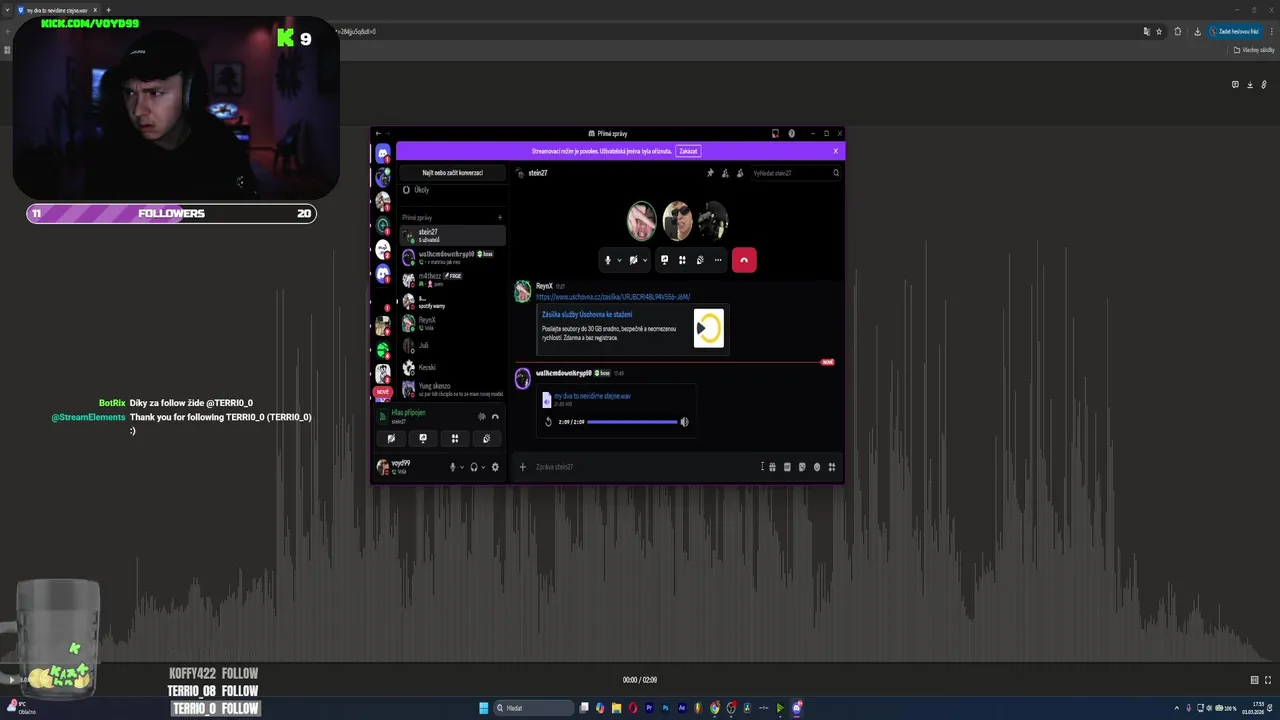The height and width of the screenshot is (720, 1280).
Task: Open Discord home direct messages icon
Action: [x=382, y=153]
